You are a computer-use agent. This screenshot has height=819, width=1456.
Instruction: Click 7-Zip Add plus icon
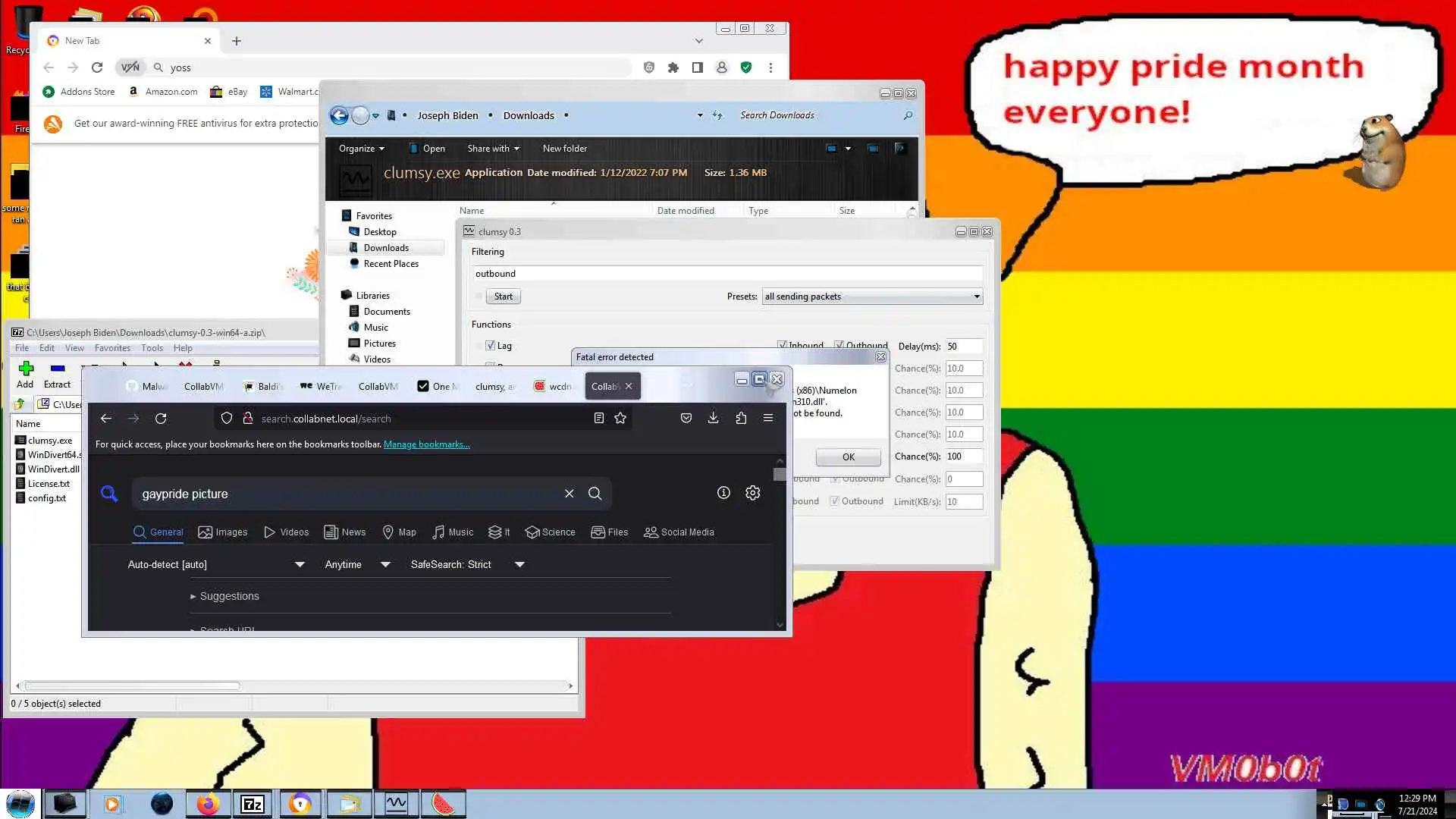click(x=26, y=369)
